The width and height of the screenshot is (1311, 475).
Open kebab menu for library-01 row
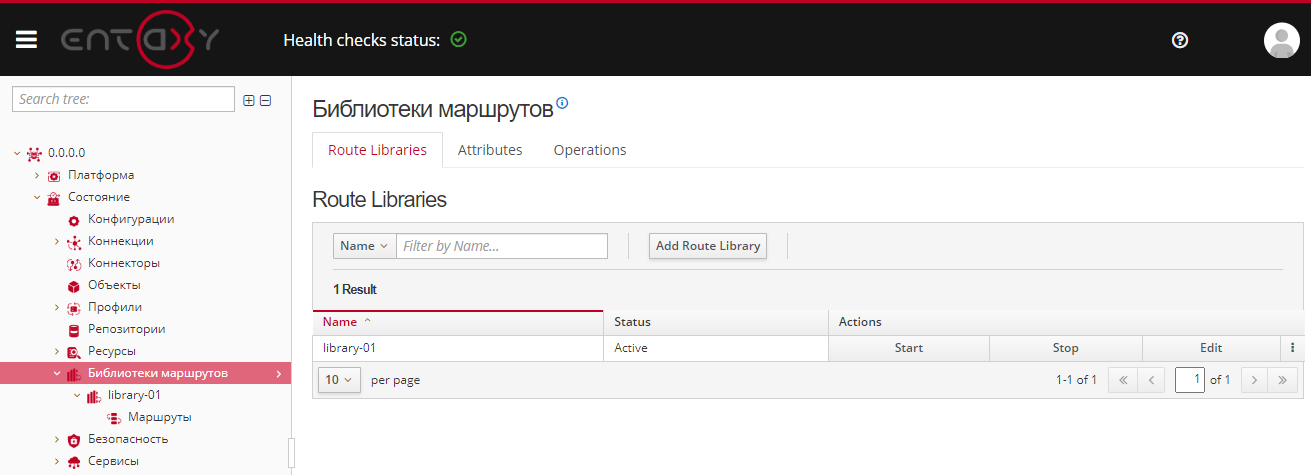[x=1292, y=348]
